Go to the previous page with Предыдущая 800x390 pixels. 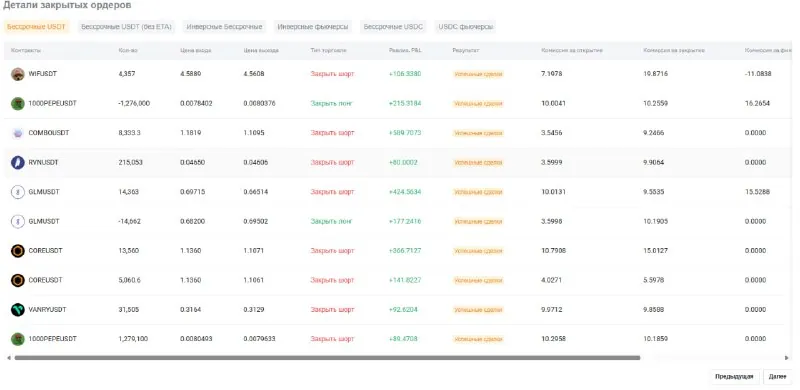pos(734,377)
